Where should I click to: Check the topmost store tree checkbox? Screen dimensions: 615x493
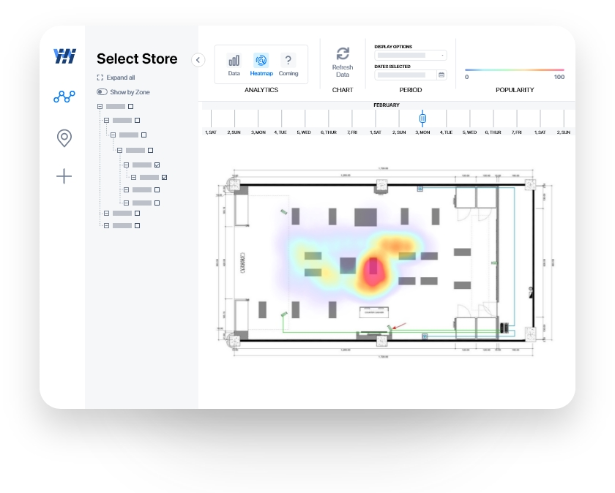(130, 106)
